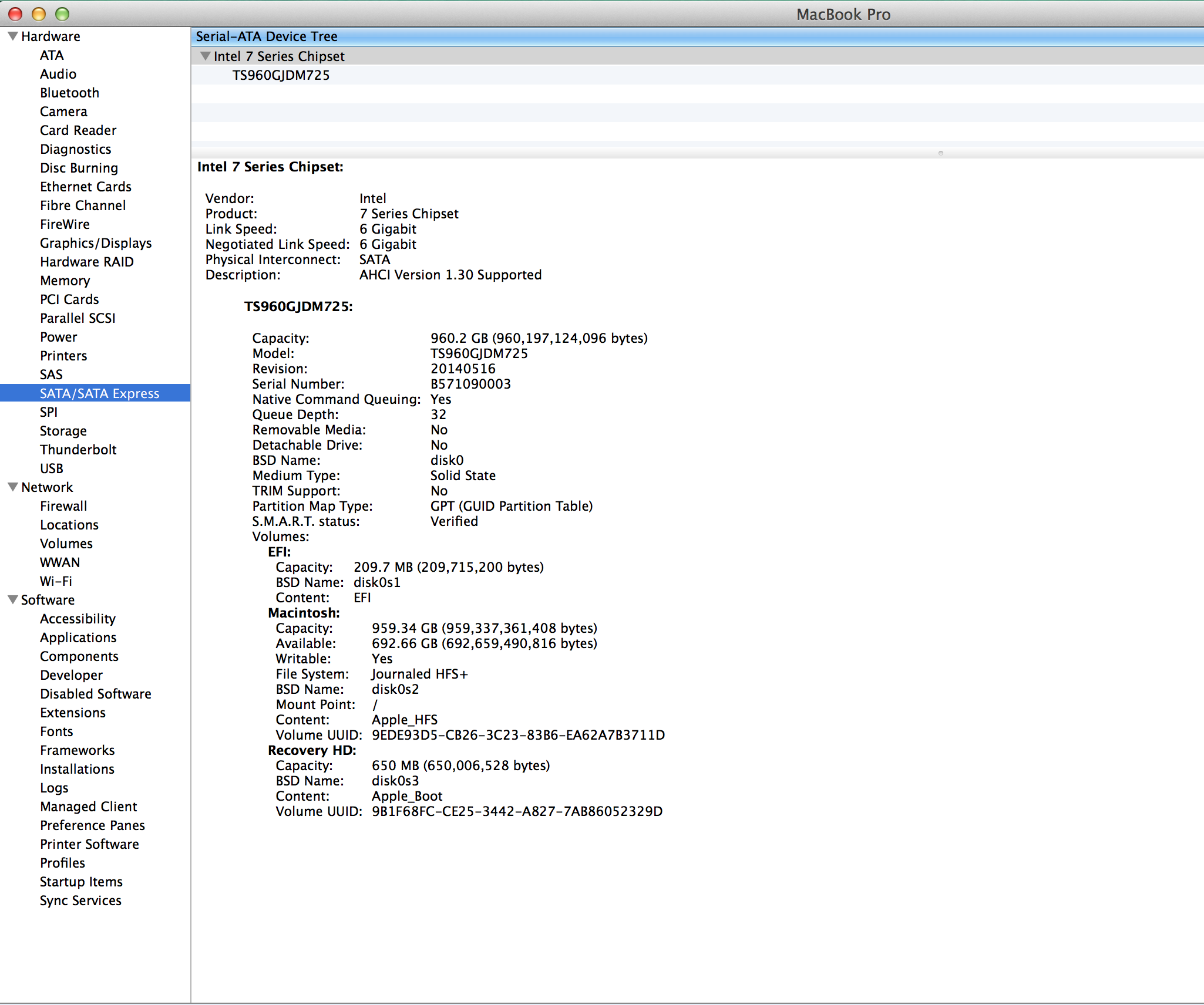
Task: Select Disc Burning category
Action: pos(79,168)
